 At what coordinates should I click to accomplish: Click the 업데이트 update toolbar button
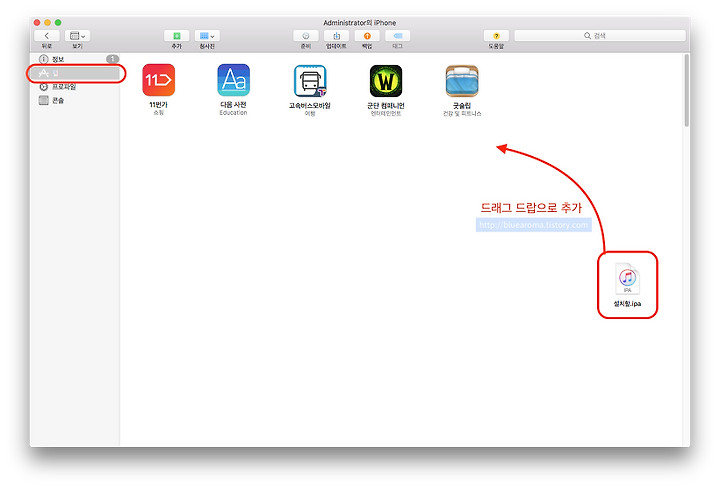coord(337,36)
